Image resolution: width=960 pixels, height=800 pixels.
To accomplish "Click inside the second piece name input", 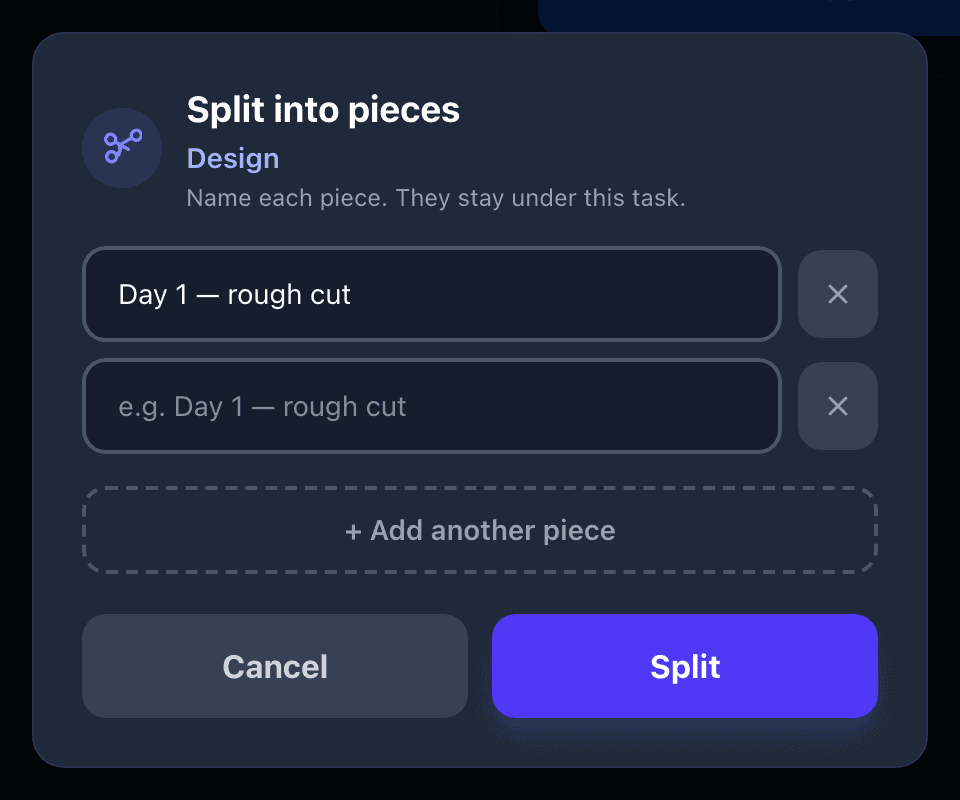I will 432,406.
